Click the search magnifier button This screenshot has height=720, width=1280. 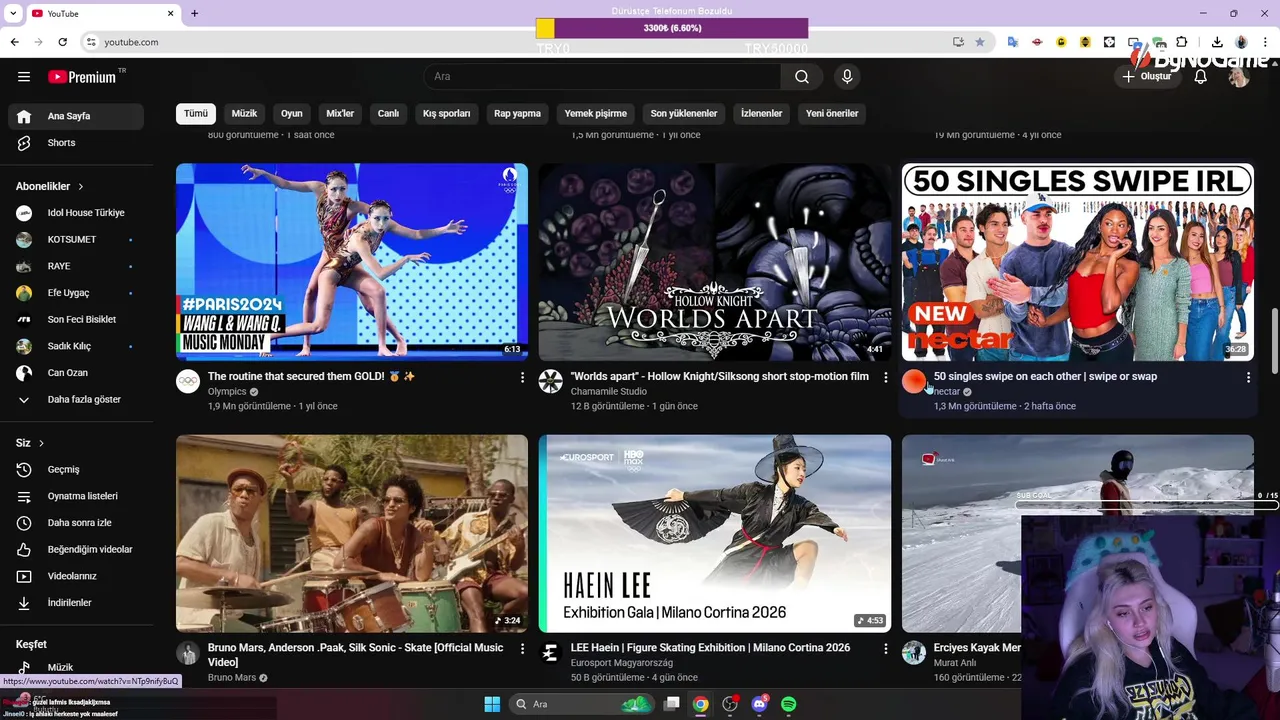click(802, 76)
